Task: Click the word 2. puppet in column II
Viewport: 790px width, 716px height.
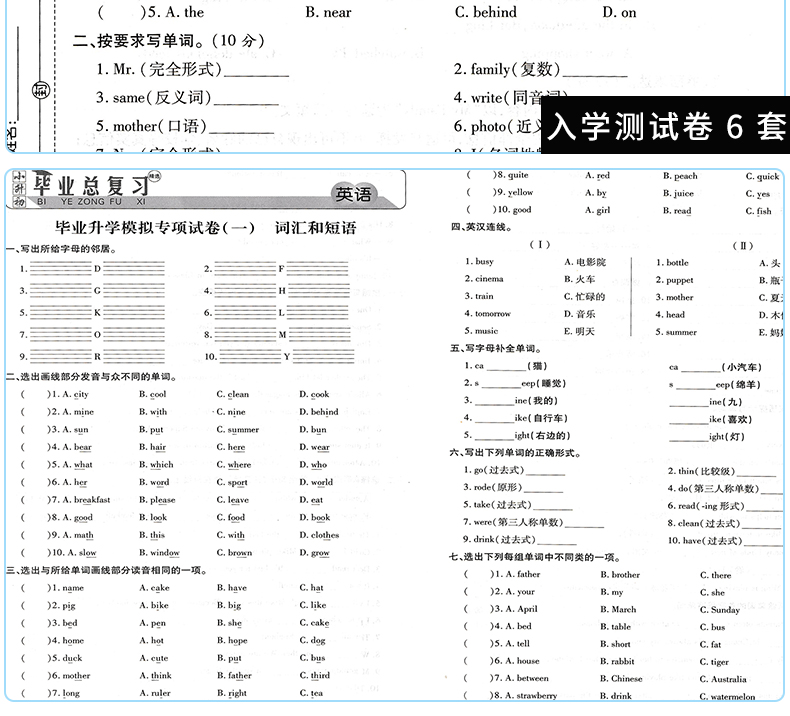Action: (x=675, y=280)
